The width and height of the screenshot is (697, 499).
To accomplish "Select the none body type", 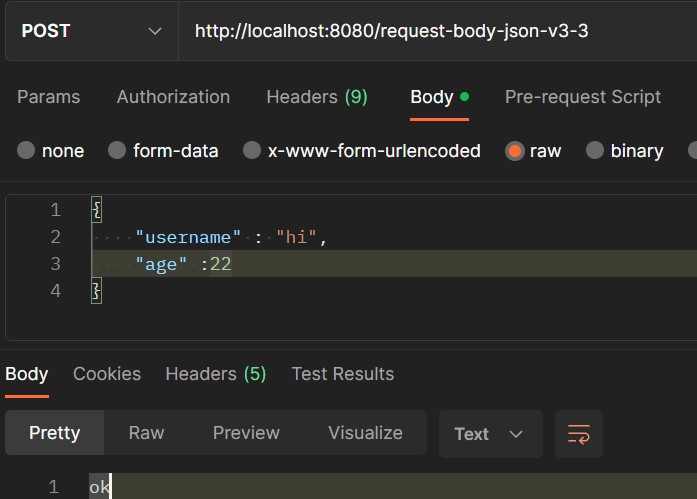I will click(x=50, y=151).
